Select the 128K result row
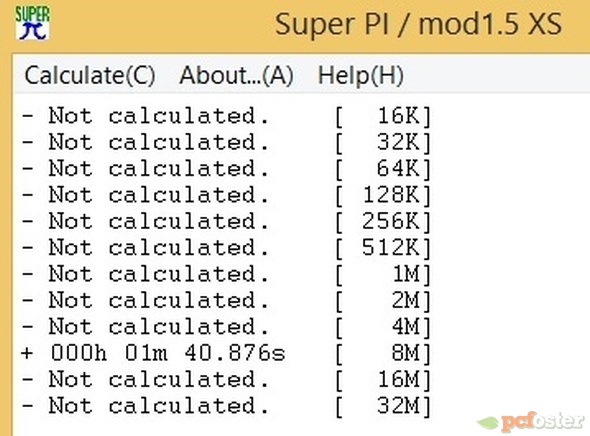590x436 pixels. 227,195
